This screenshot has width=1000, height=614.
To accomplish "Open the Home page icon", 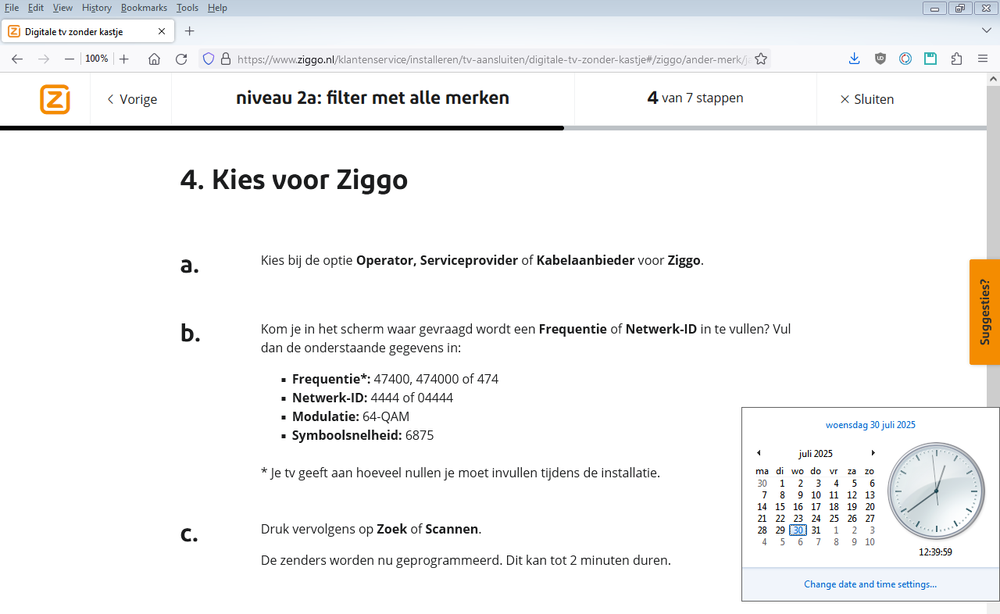I will [x=154, y=59].
